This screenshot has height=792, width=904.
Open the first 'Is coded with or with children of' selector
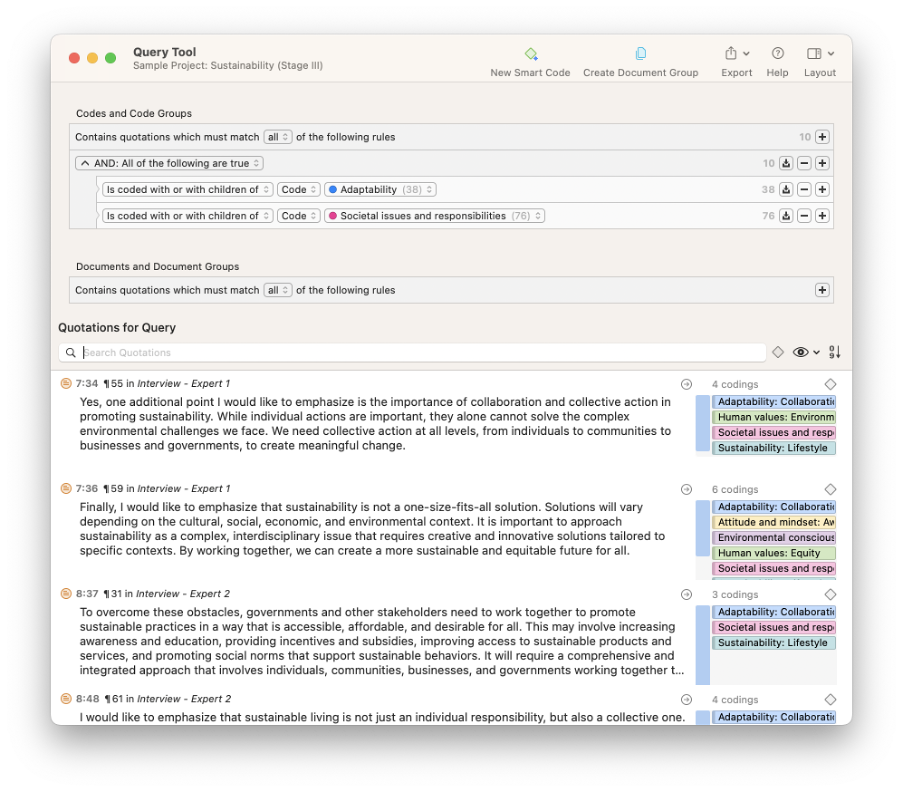(x=187, y=190)
